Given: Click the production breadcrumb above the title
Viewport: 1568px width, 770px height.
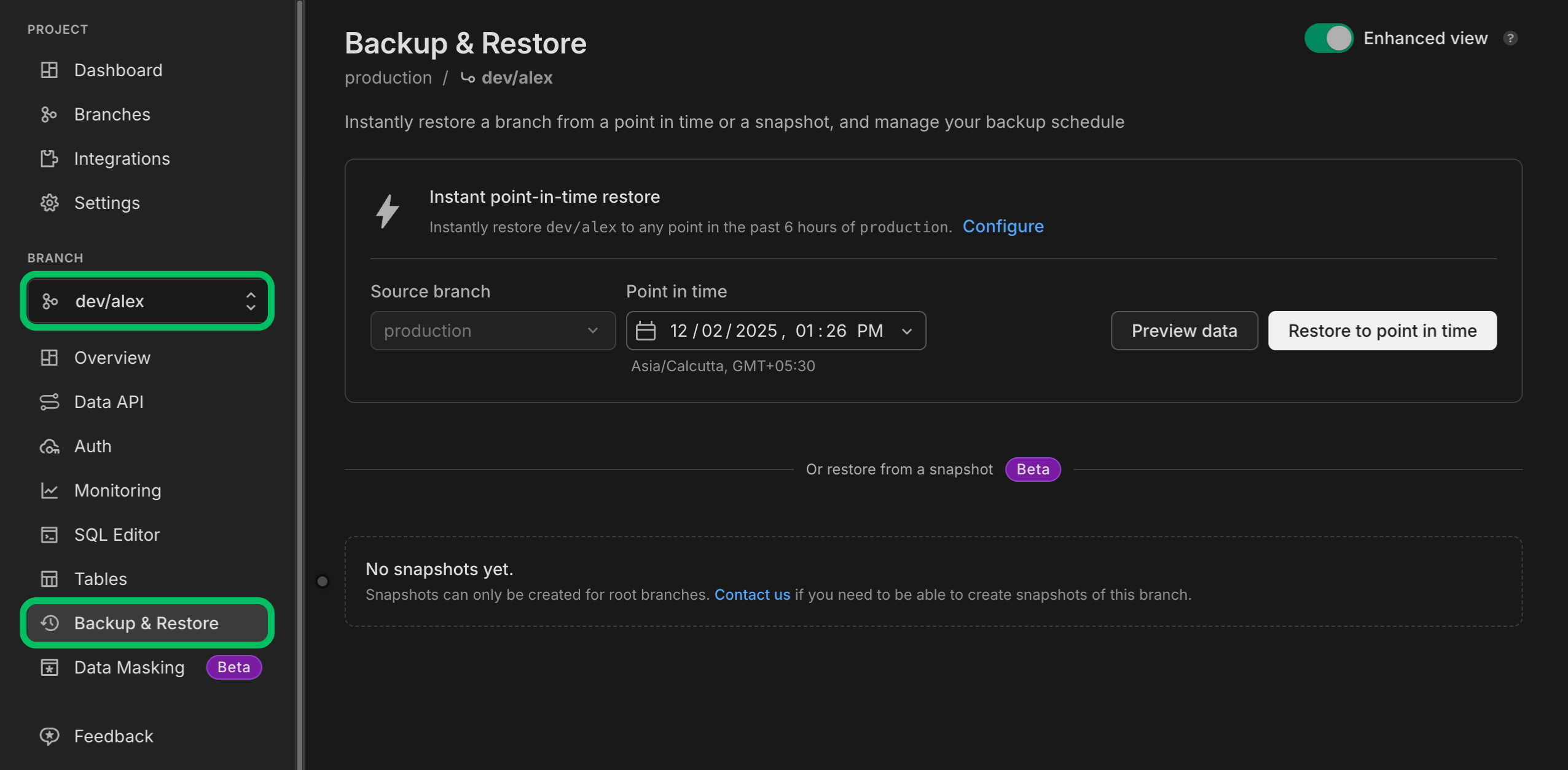Looking at the screenshot, I should click(x=388, y=77).
